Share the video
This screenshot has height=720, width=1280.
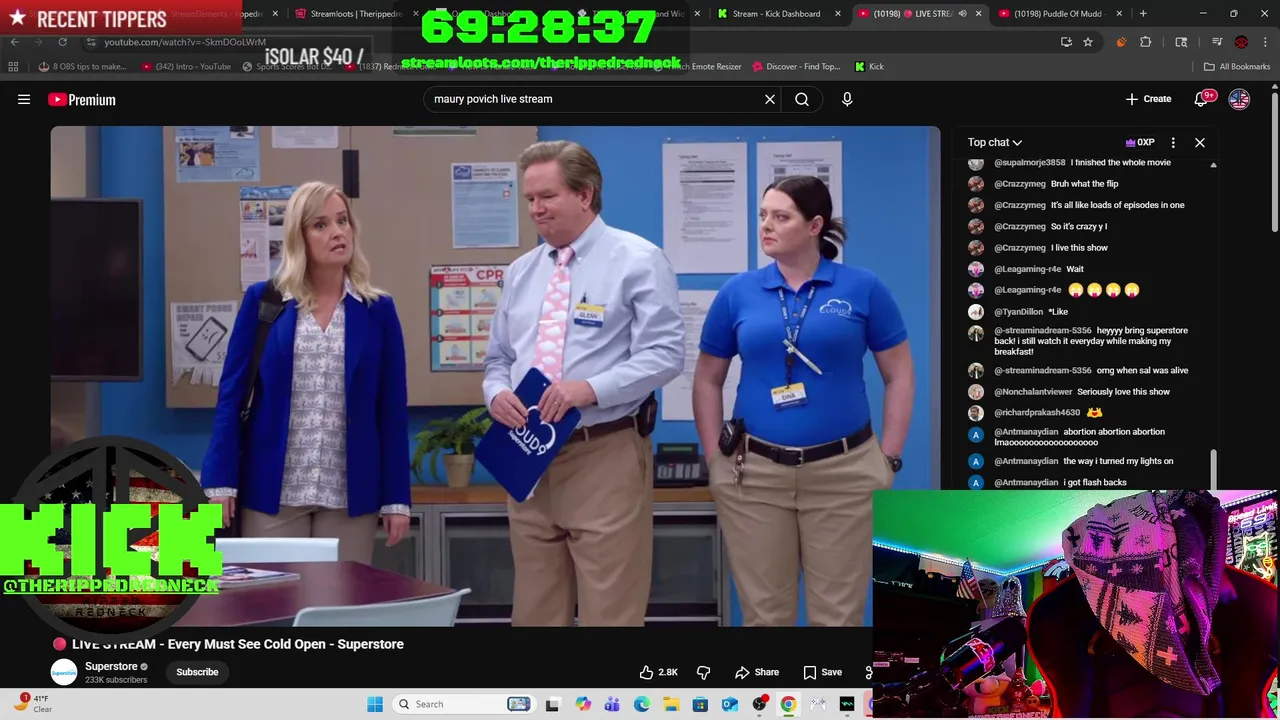[757, 672]
